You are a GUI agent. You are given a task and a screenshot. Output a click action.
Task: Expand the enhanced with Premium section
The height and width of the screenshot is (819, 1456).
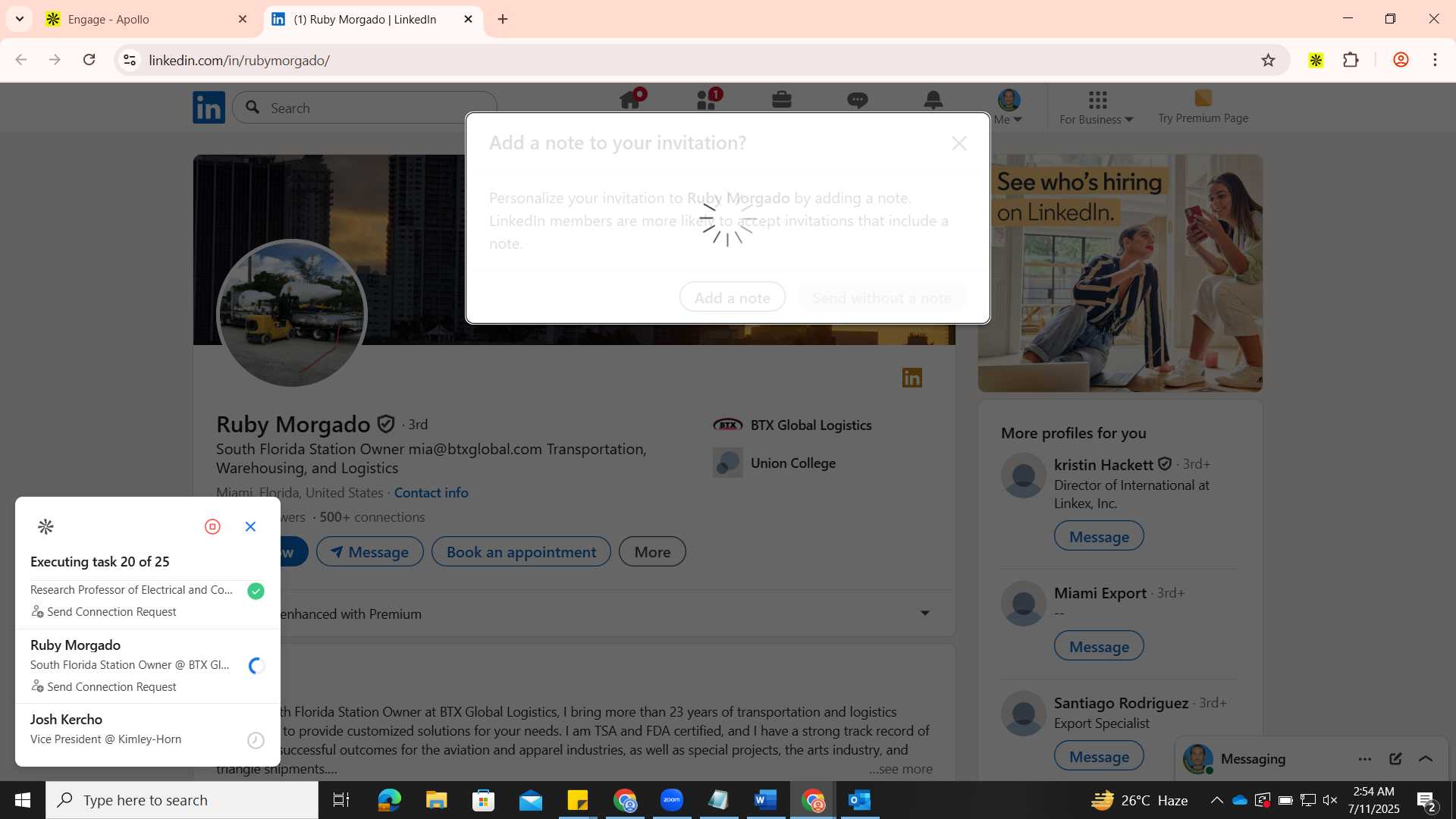click(x=925, y=613)
